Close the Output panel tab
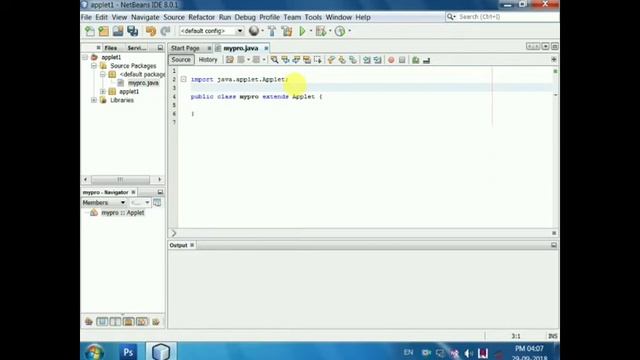This screenshot has width=640, height=360. pyautogui.click(x=192, y=245)
